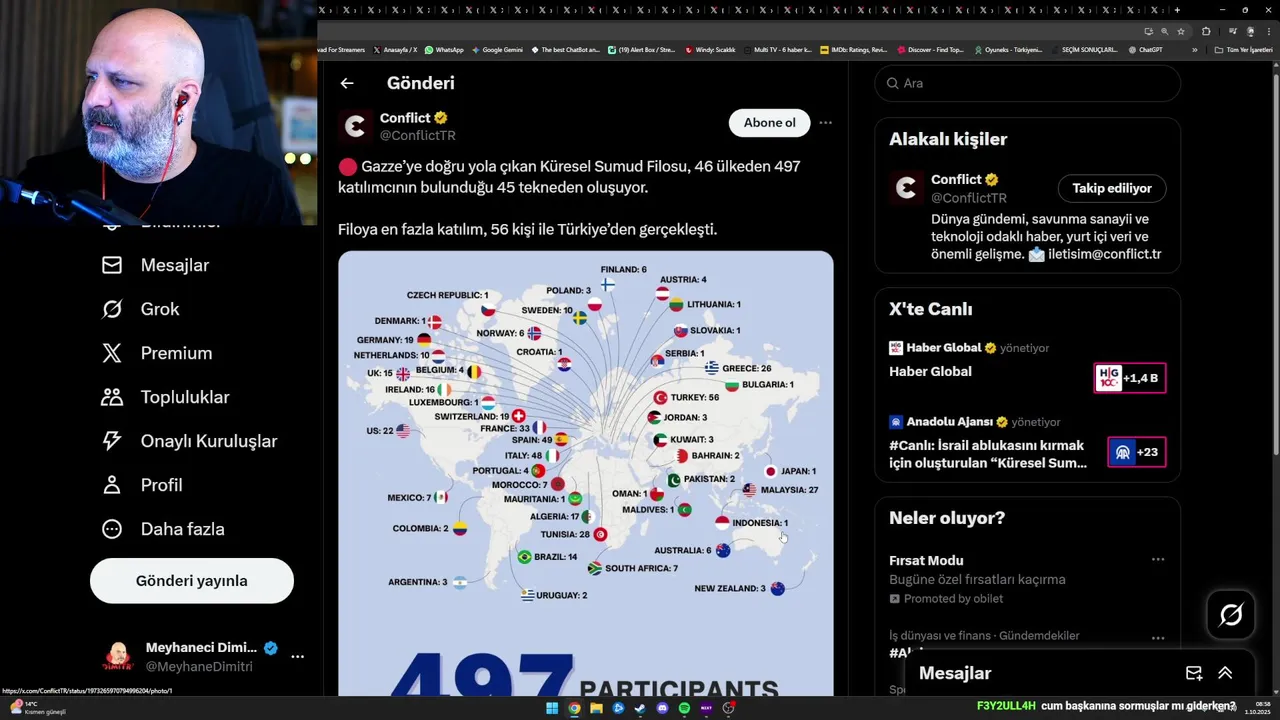The height and width of the screenshot is (720, 1280).
Task: Click the Conflict avatar on the post header
Action: coord(355,126)
